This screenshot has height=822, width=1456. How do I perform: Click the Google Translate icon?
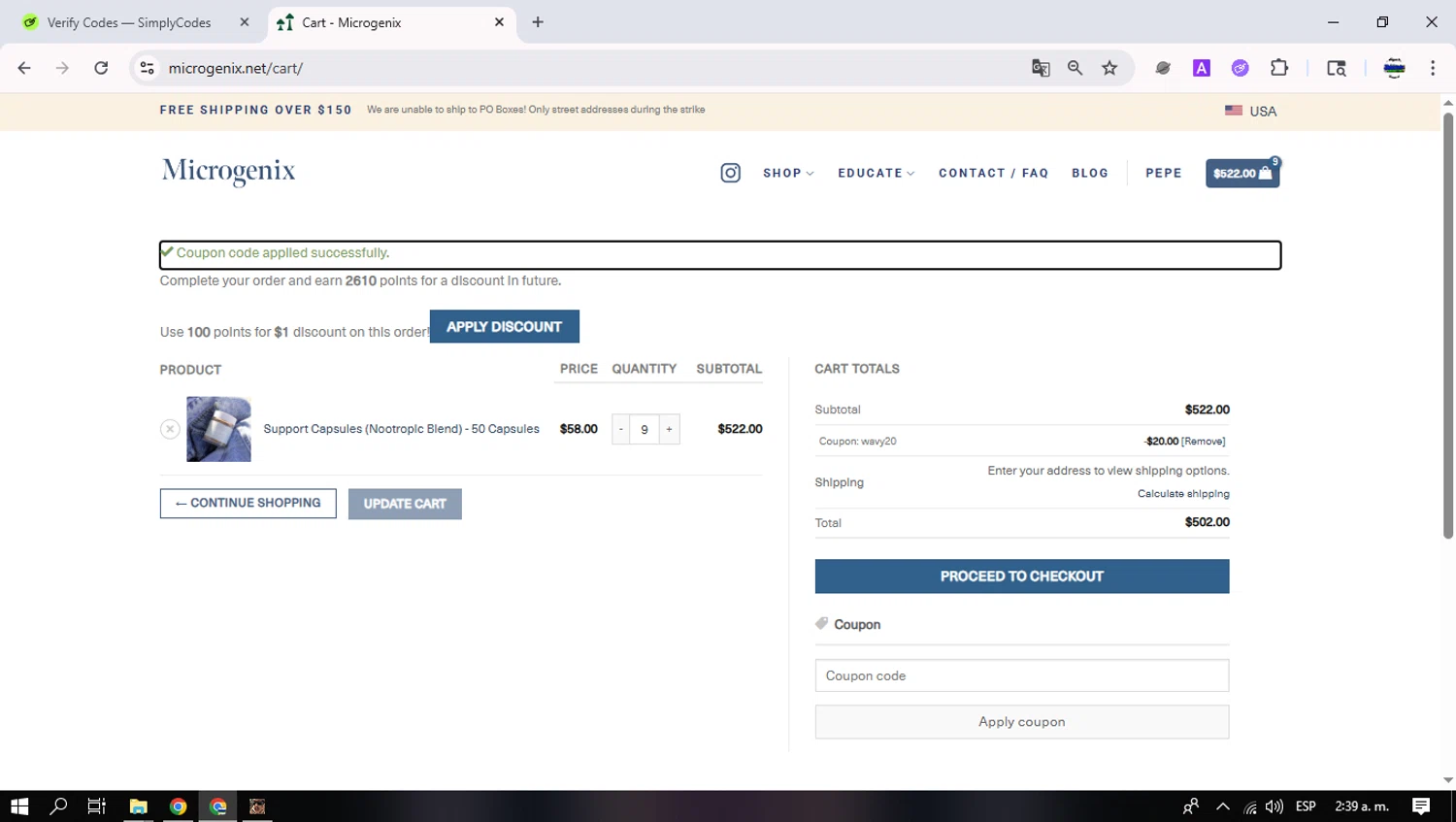point(1041,68)
